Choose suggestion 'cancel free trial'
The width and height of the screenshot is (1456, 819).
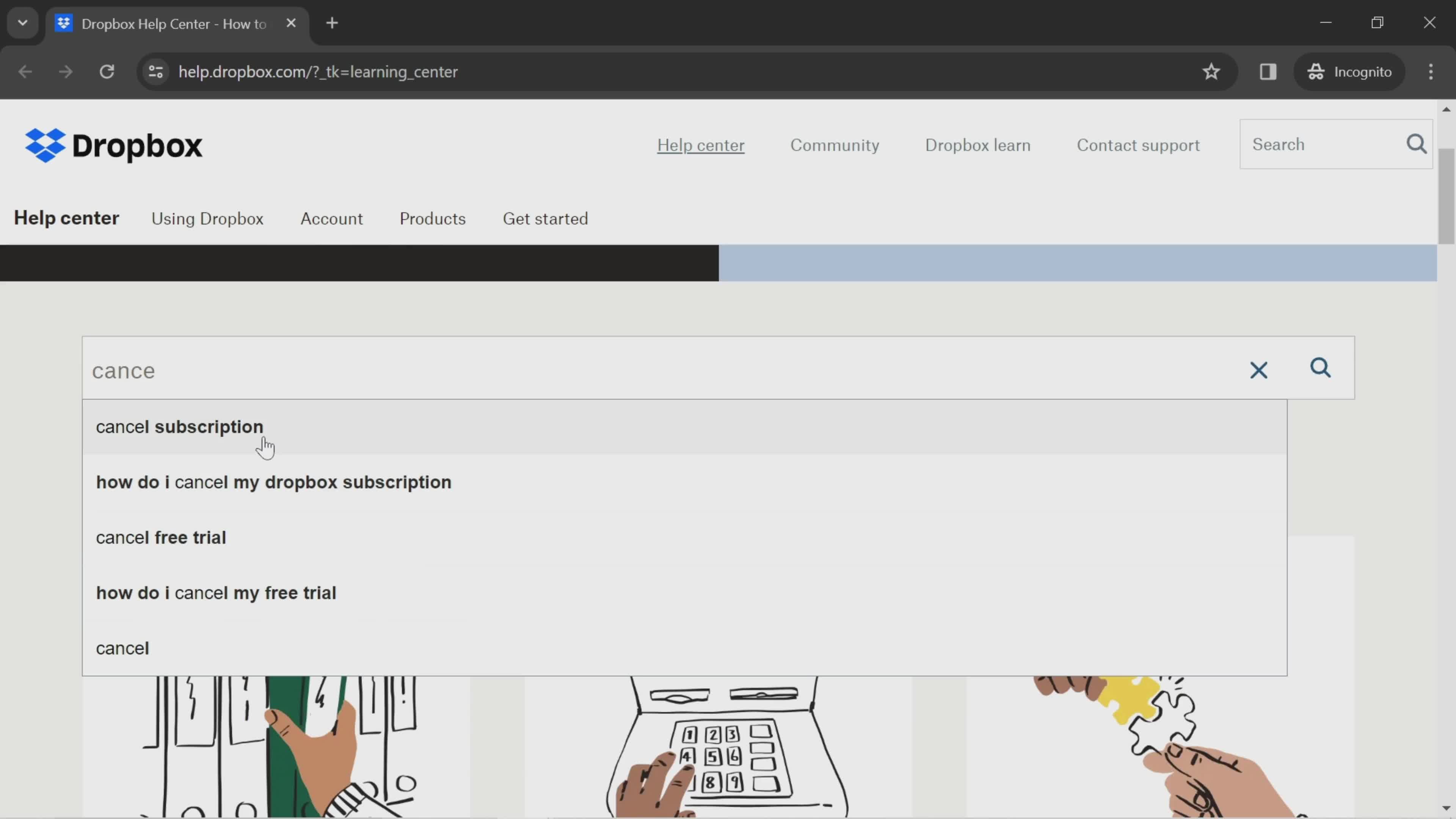[684, 538]
